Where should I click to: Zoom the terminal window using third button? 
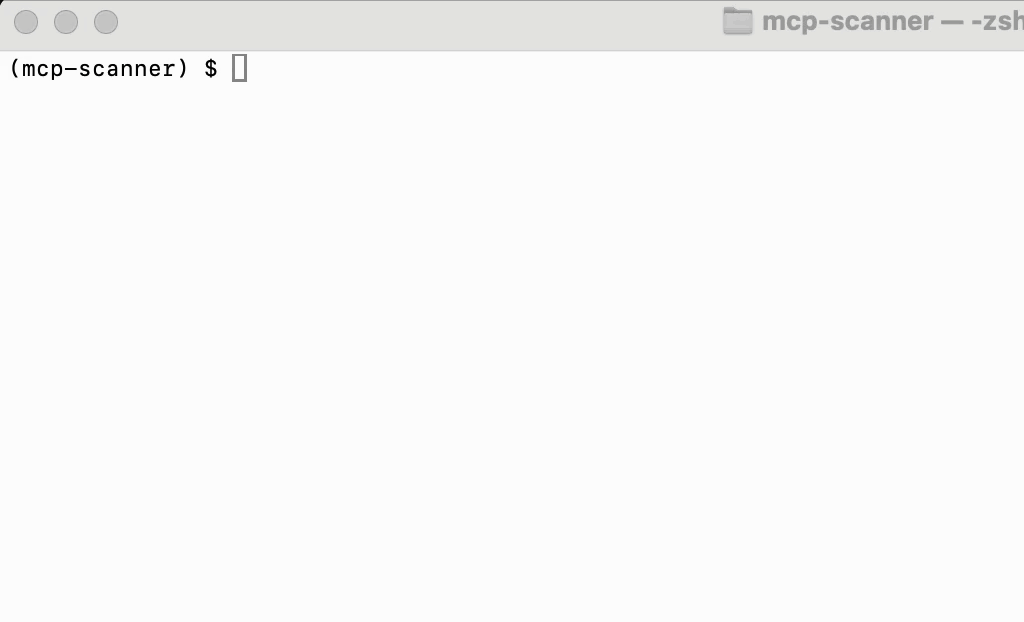click(106, 22)
